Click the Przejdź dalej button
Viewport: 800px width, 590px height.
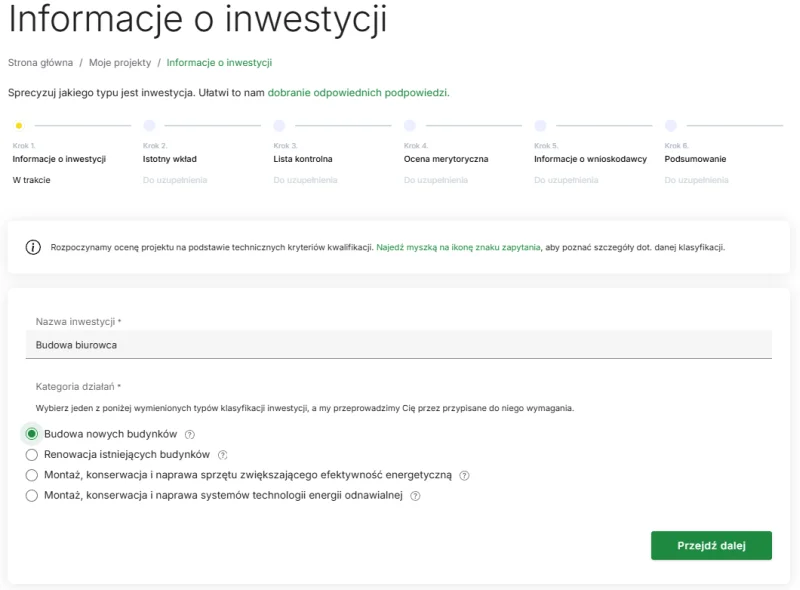[x=711, y=546]
